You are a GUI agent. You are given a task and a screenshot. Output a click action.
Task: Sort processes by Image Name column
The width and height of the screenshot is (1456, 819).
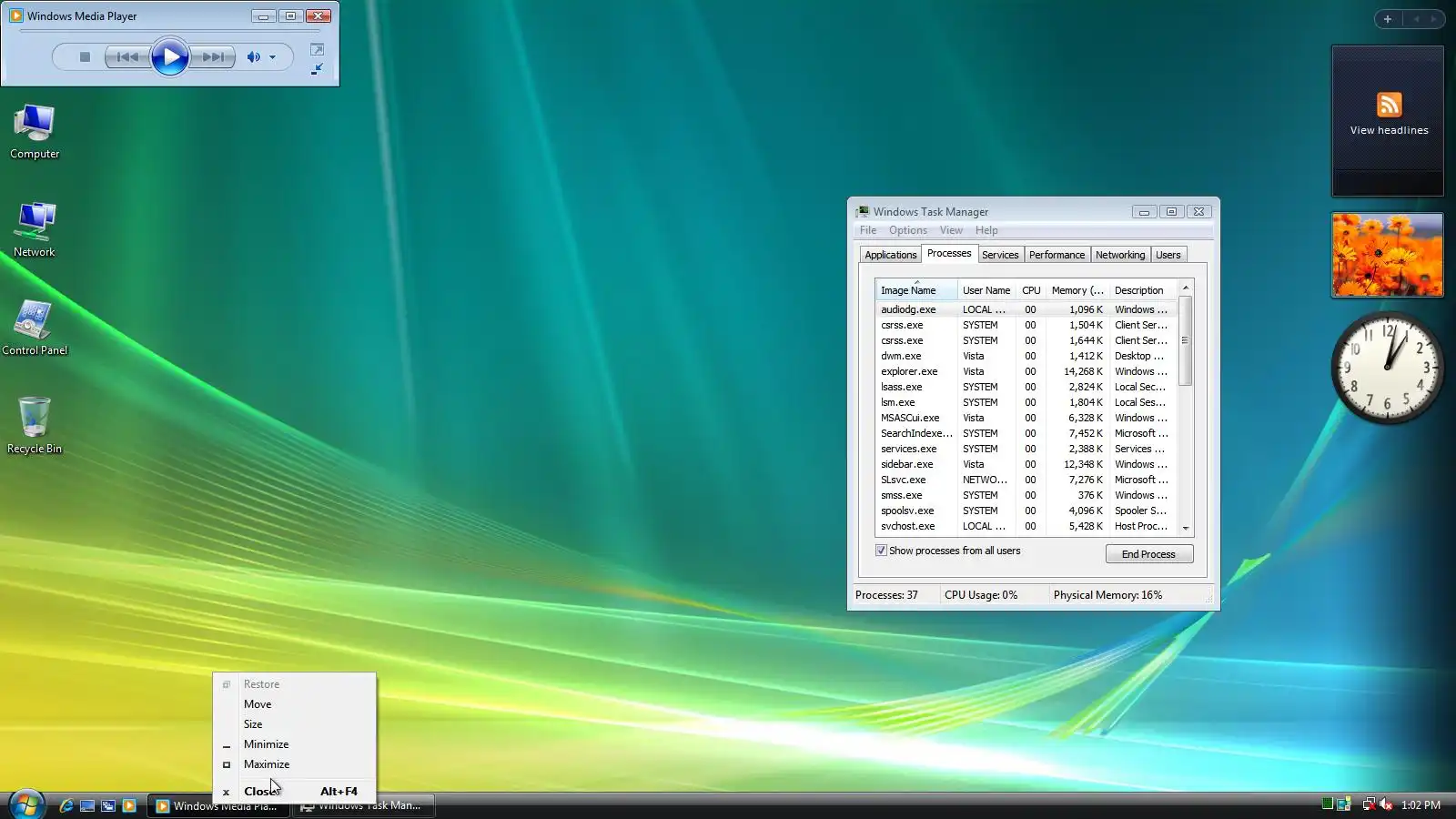click(916, 290)
